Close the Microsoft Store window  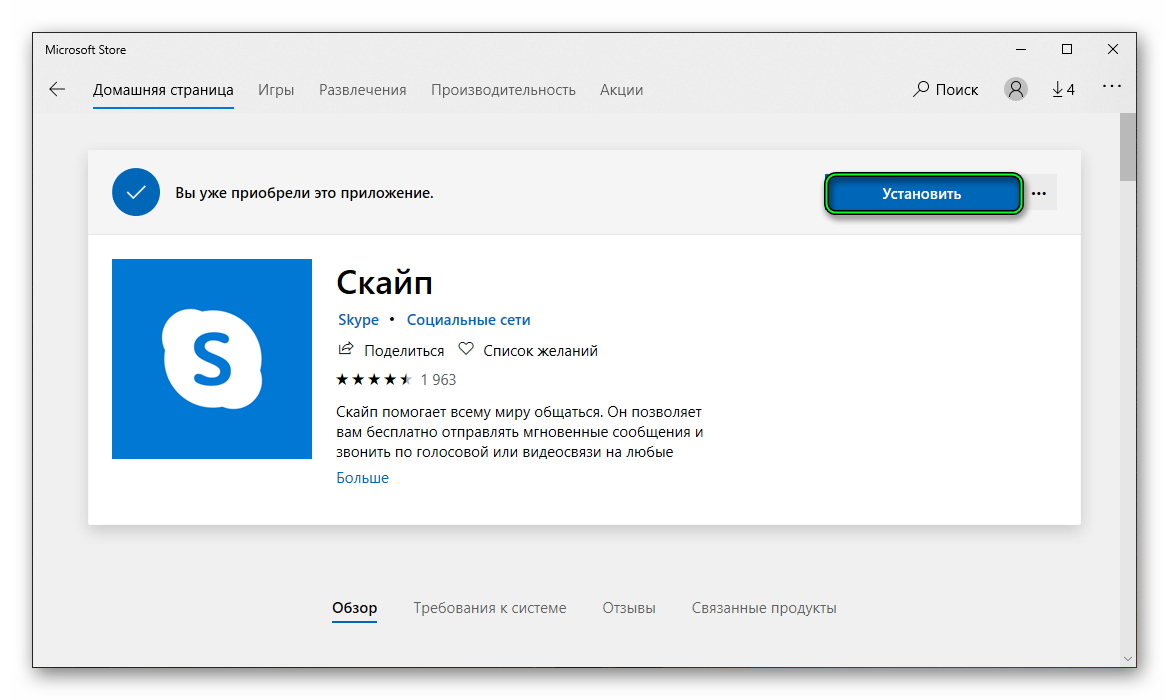click(1112, 49)
